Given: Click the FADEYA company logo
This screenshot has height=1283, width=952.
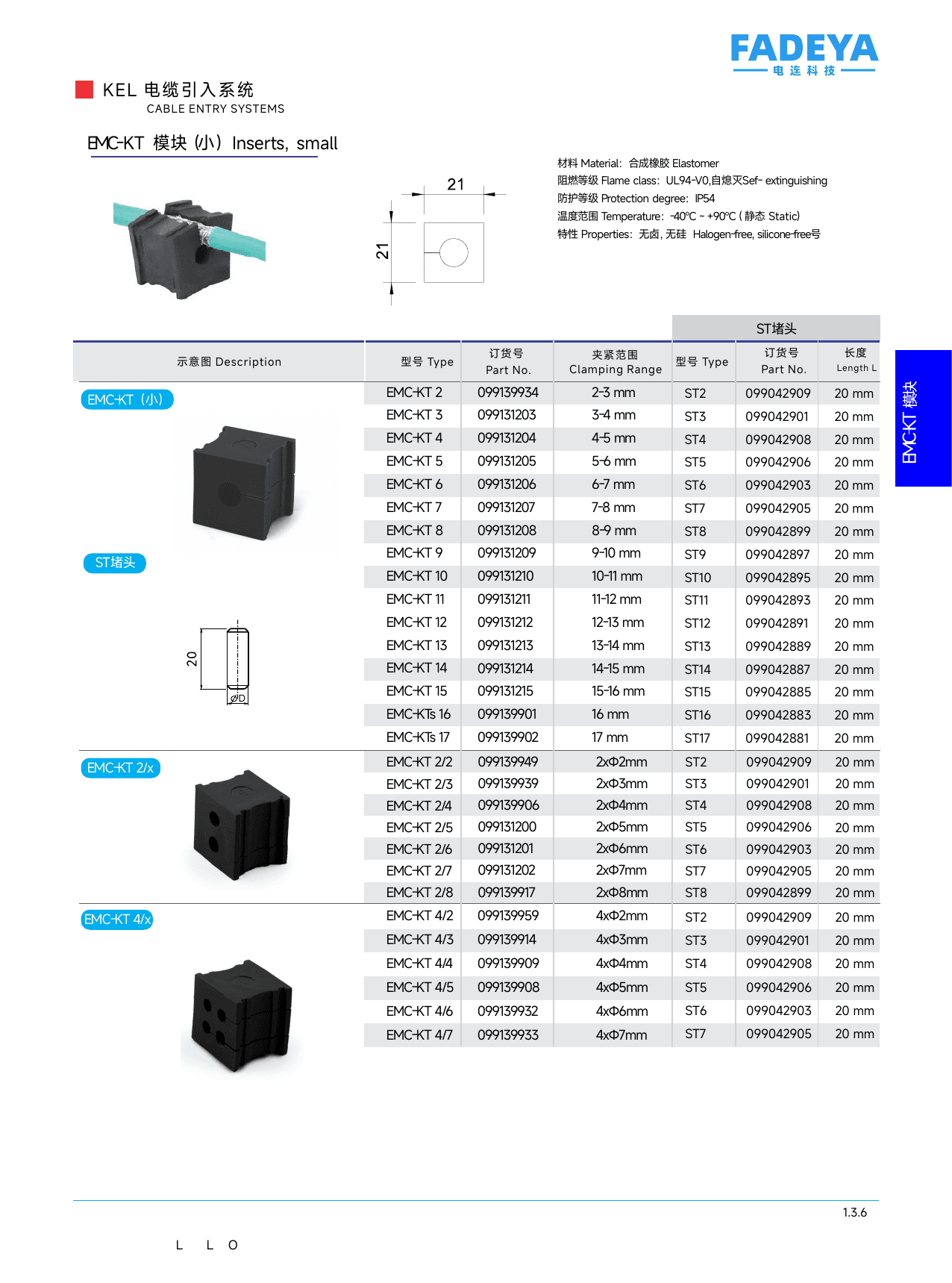Looking at the screenshot, I should [804, 54].
